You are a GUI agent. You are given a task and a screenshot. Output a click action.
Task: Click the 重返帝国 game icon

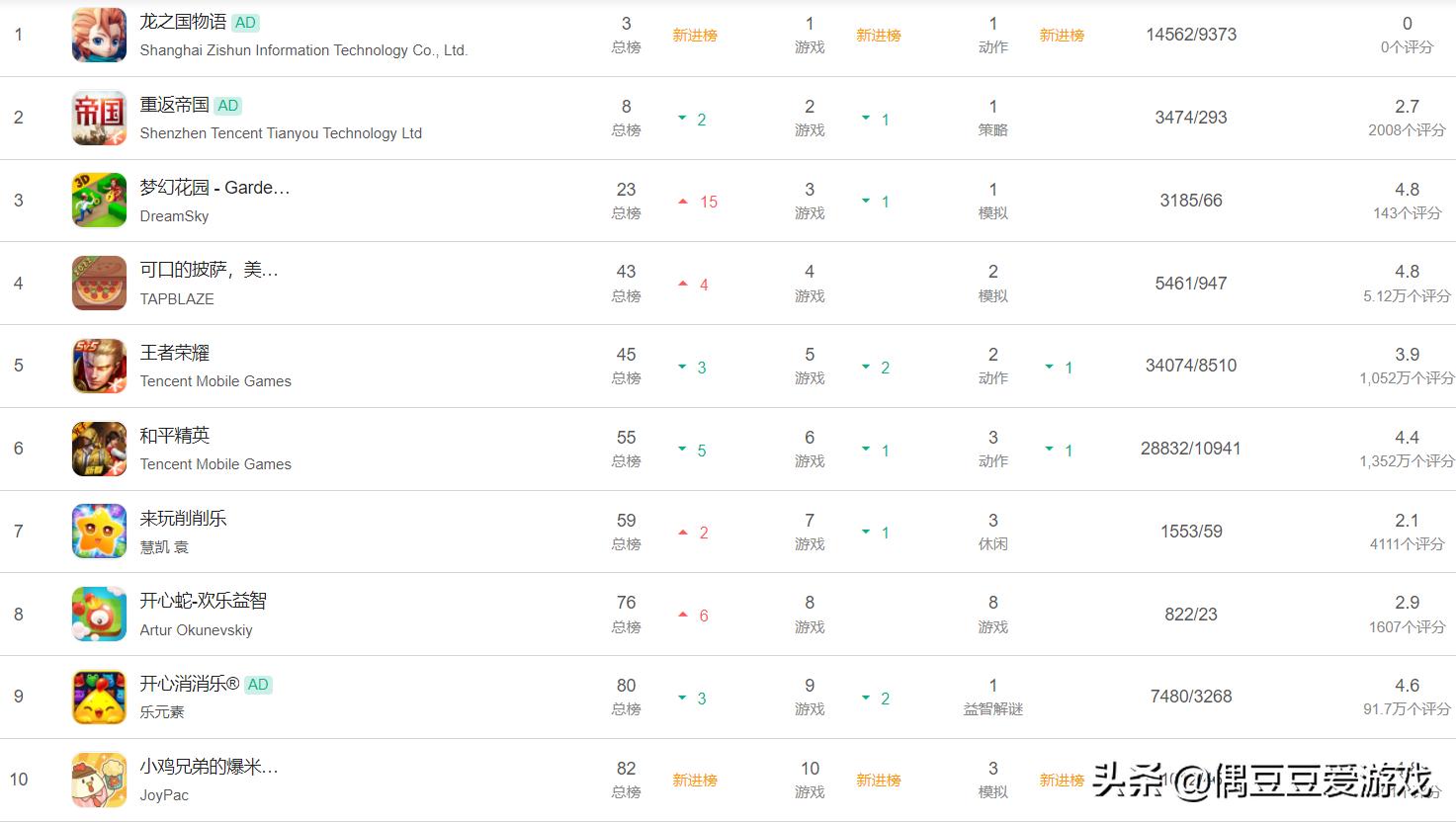99,118
